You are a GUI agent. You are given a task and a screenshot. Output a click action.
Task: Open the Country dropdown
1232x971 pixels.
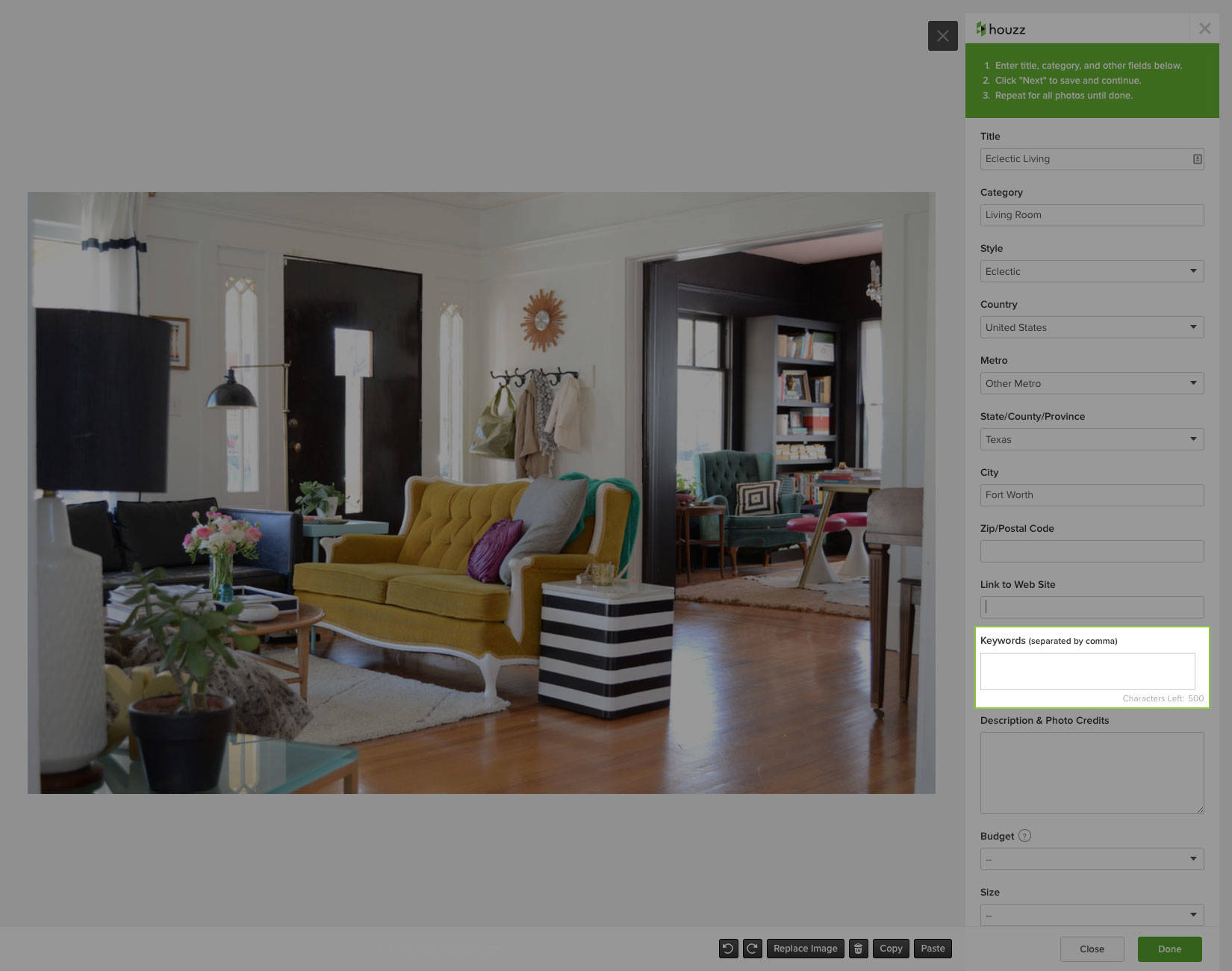1092,327
